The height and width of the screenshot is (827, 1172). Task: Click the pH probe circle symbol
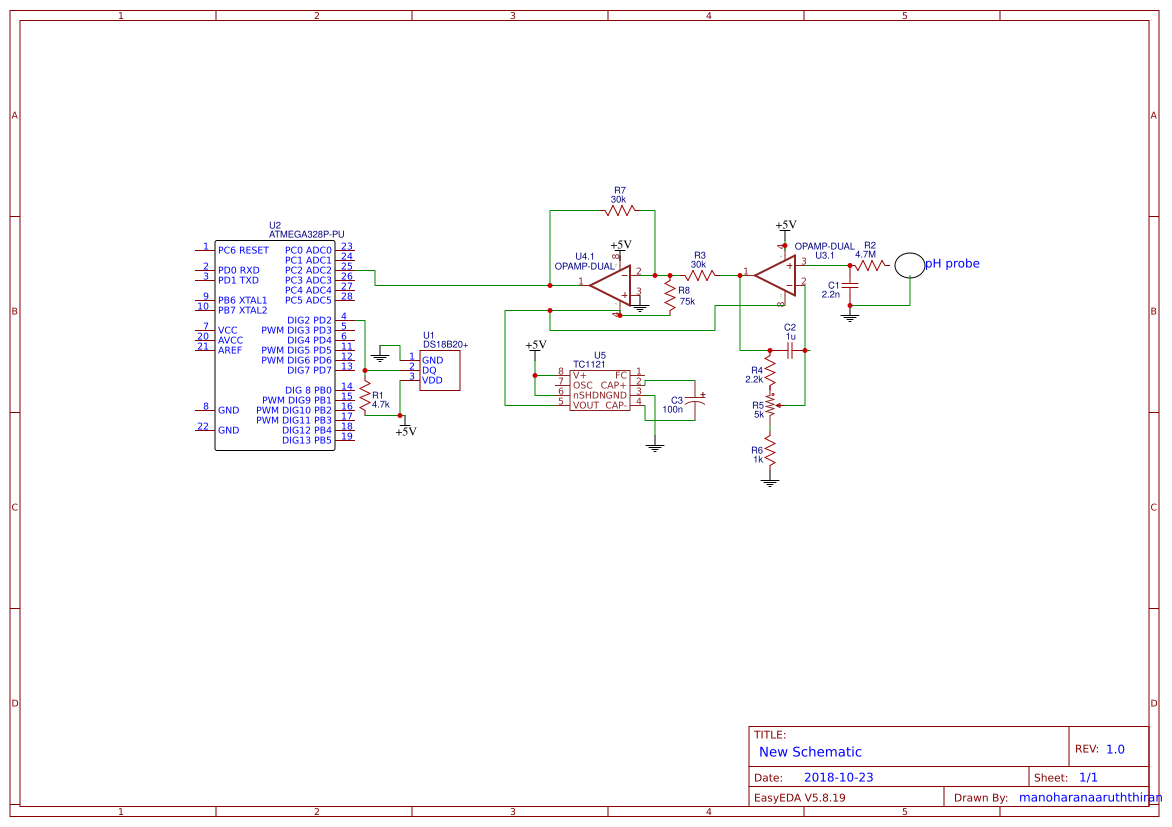coord(910,264)
